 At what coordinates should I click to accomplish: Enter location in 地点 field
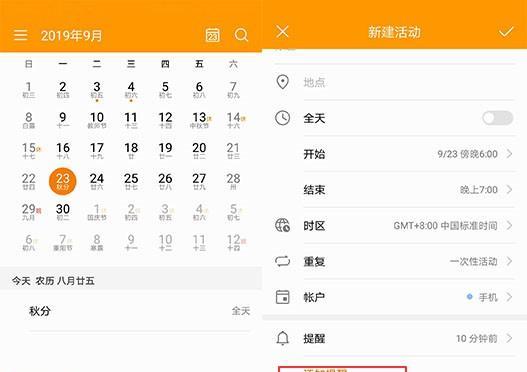tap(409, 82)
